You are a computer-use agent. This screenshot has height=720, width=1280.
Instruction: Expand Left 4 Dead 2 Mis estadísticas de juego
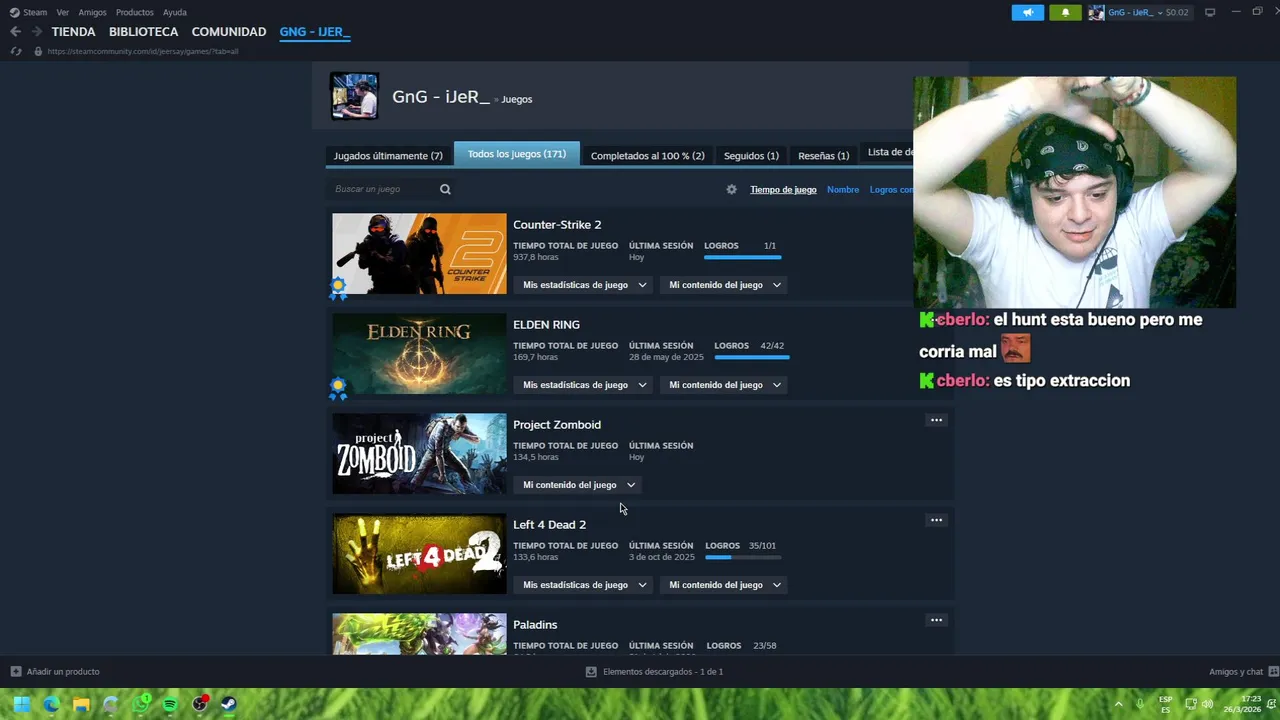click(585, 585)
